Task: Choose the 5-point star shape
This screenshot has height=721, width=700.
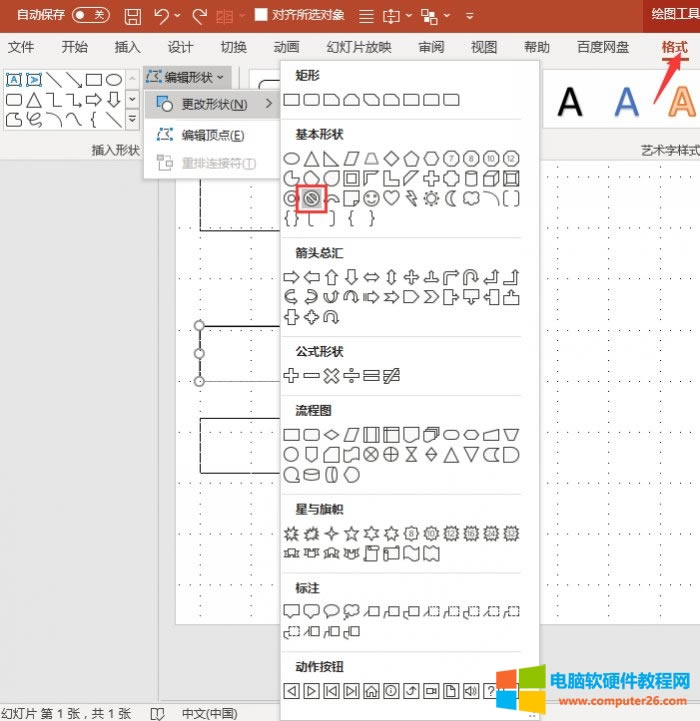Action: pos(351,533)
